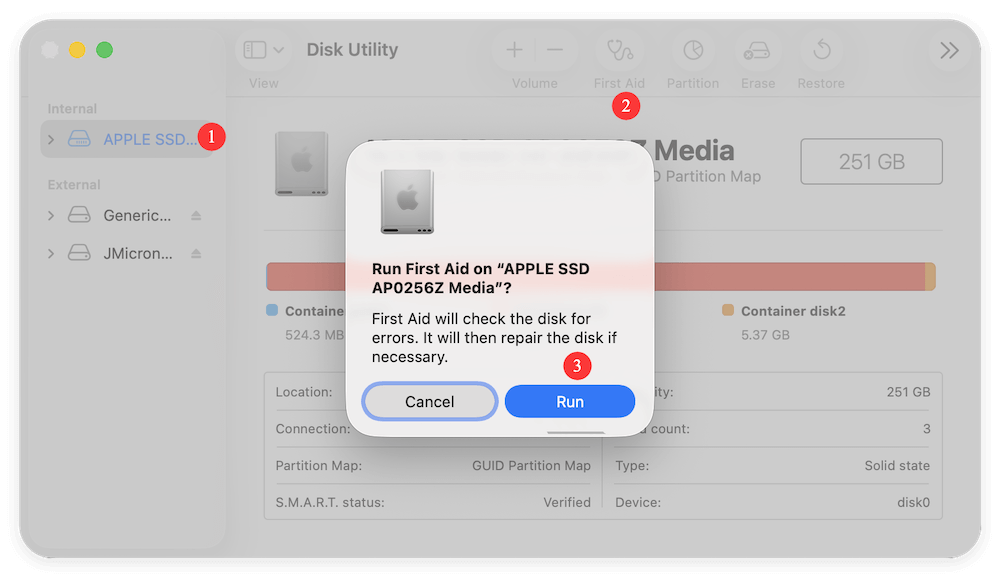Click the Apple drive icon in the dialog
Screen dimensions: 1000x577
click(406, 200)
